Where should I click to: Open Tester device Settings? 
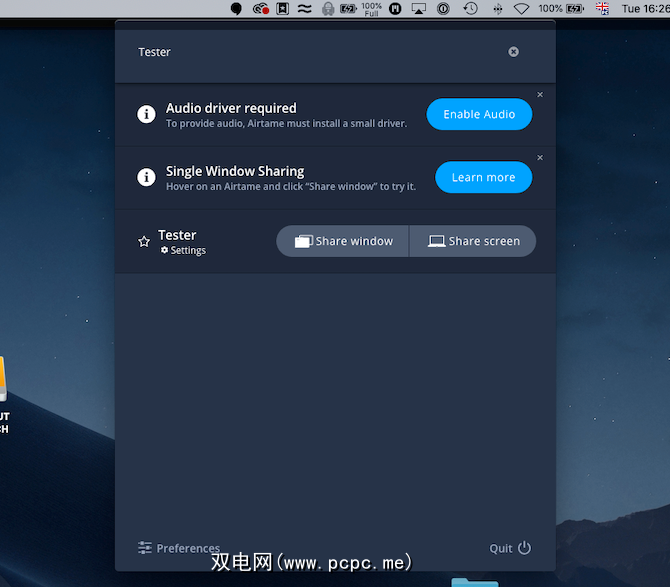pyautogui.click(x=183, y=250)
